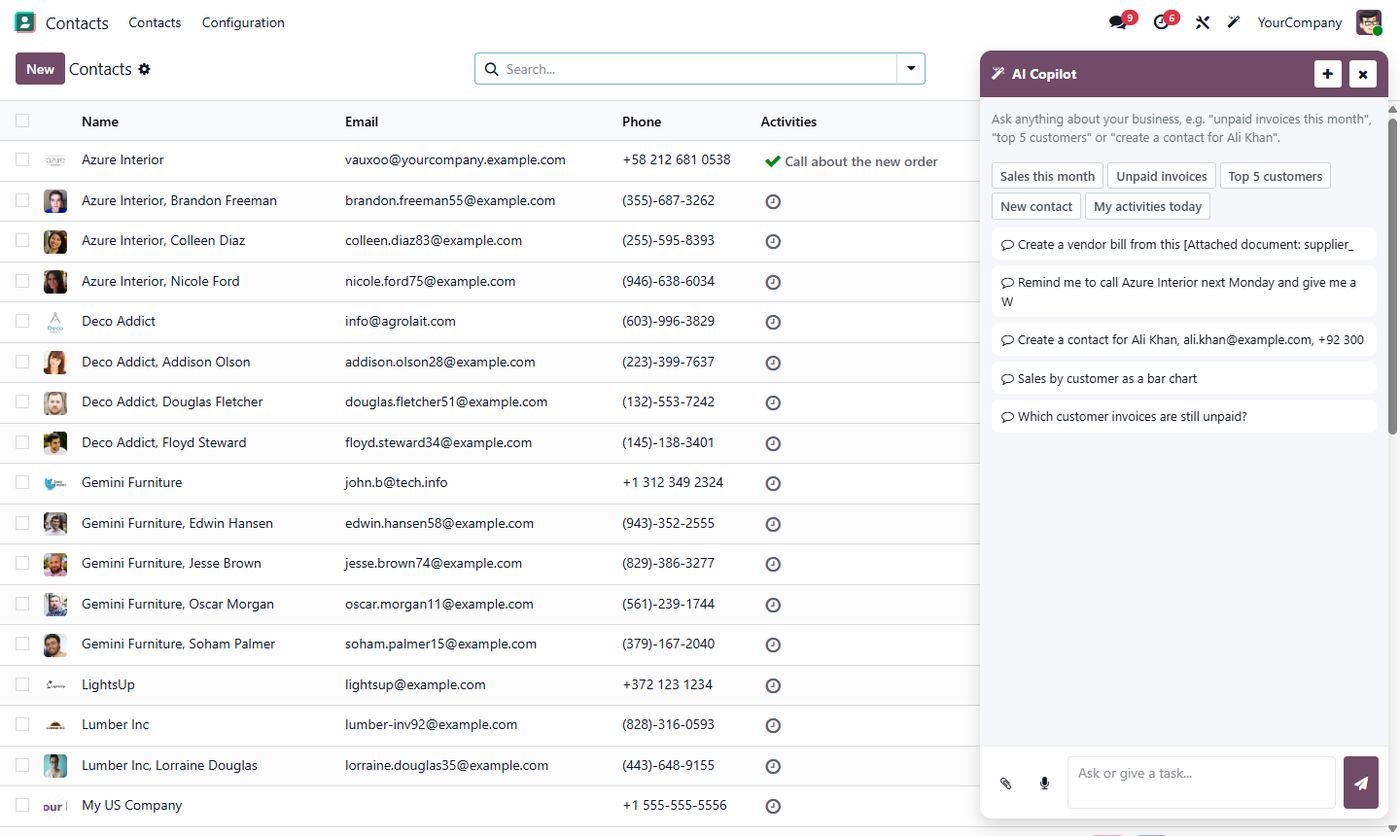Sort by the Name column header
Screen dimensions: 1400x836
click(x=100, y=121)
